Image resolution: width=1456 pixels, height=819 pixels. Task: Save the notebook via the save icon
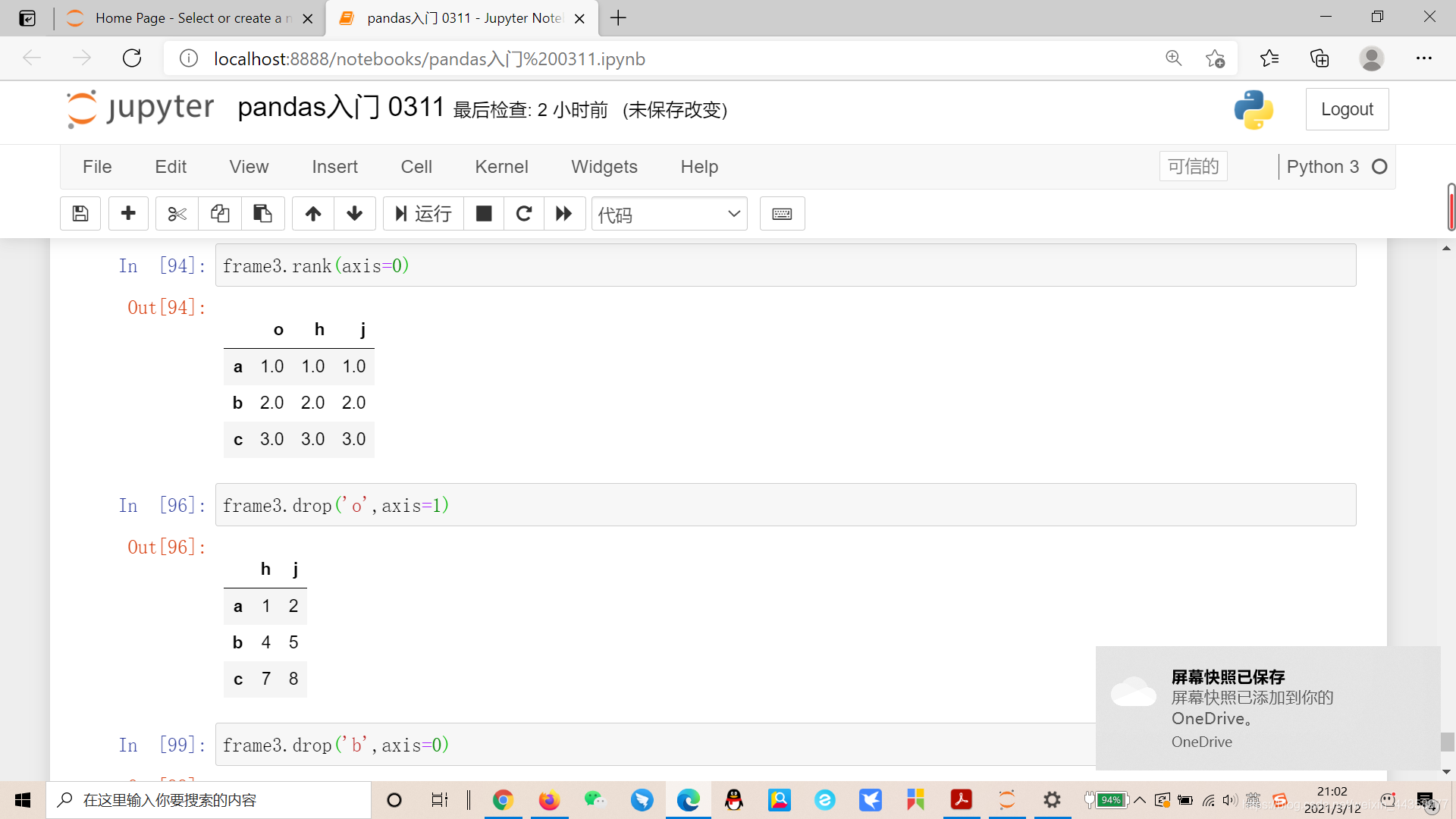pyautogui.click(x=80, y=213)
